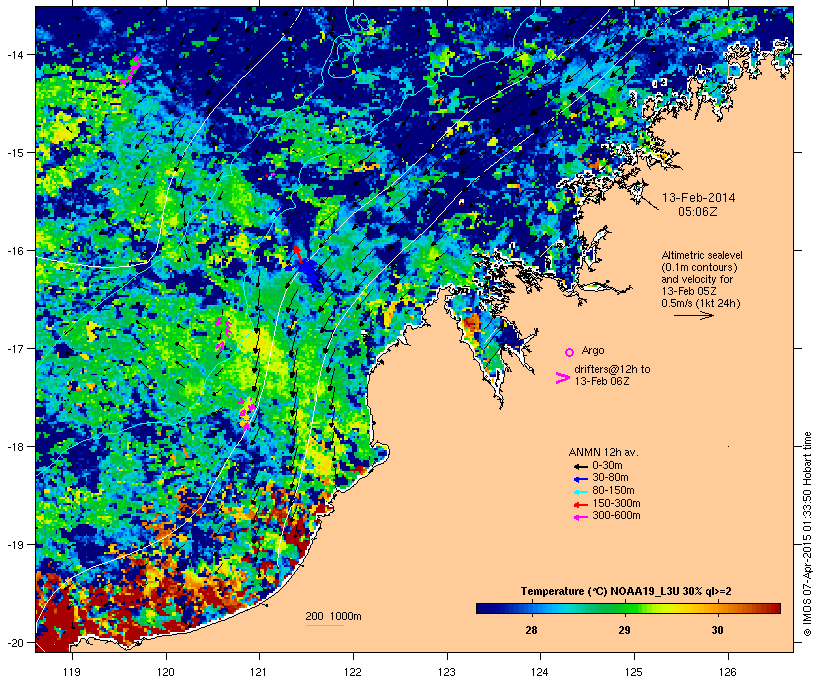This screenshot has width=820, height=680.
Task: Click the 80-150m depth label
Action: click(613, 491)
